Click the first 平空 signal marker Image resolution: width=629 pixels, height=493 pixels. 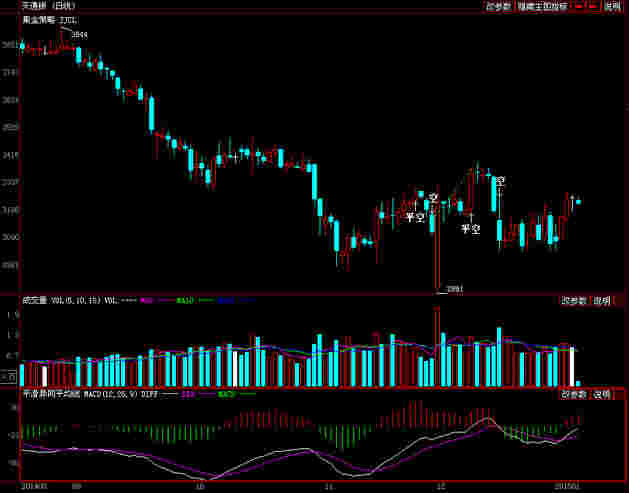[415, 217]
